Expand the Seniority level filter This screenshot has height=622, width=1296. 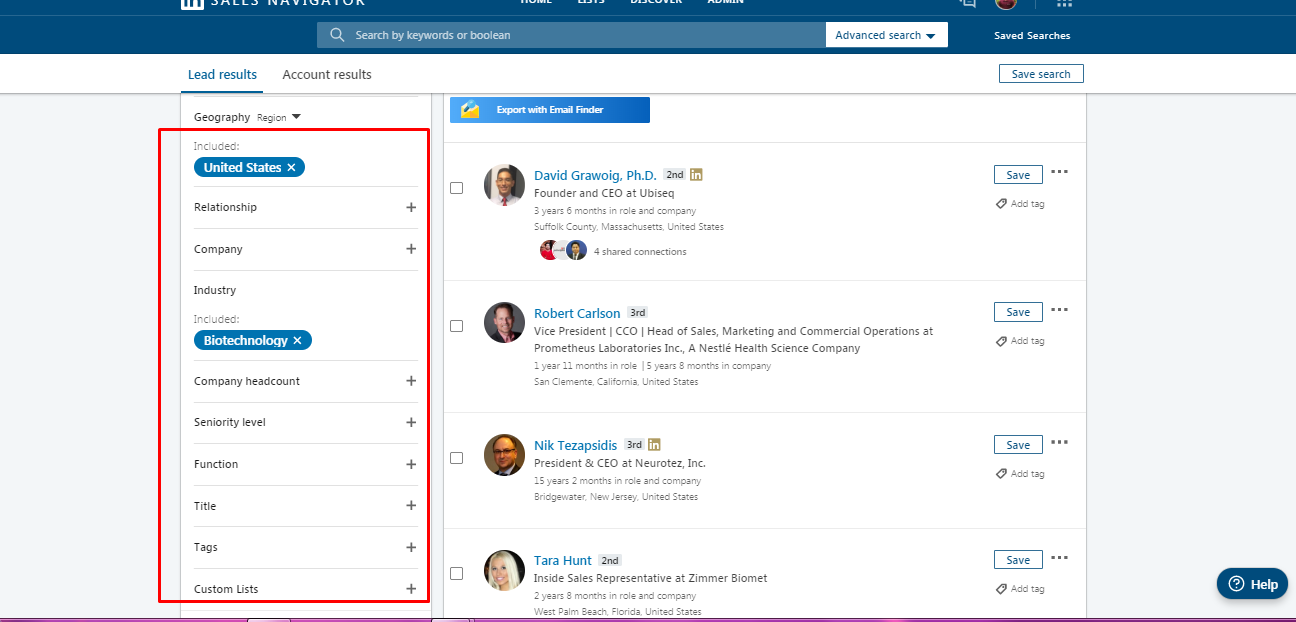410,422
